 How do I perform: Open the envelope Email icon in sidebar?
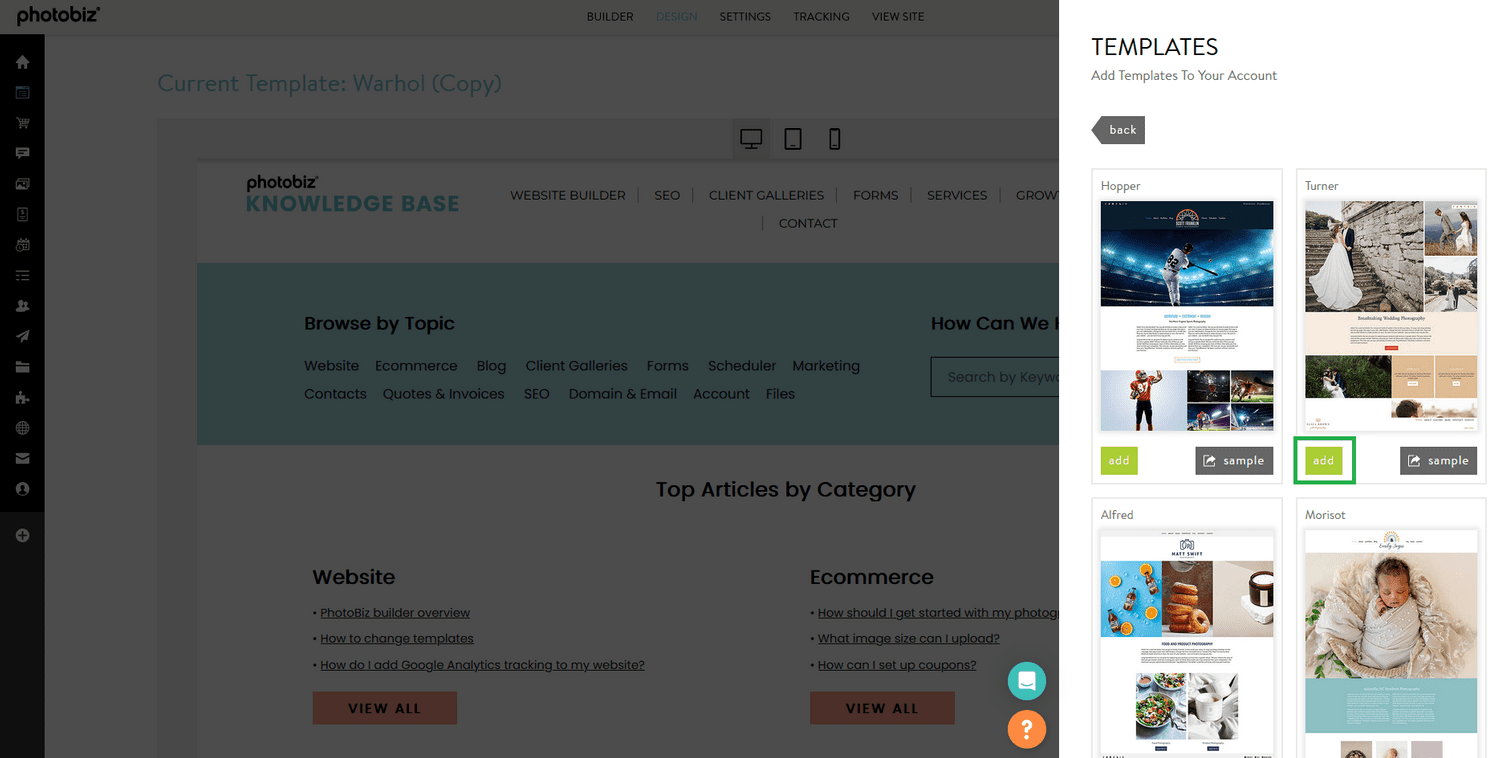22,458
